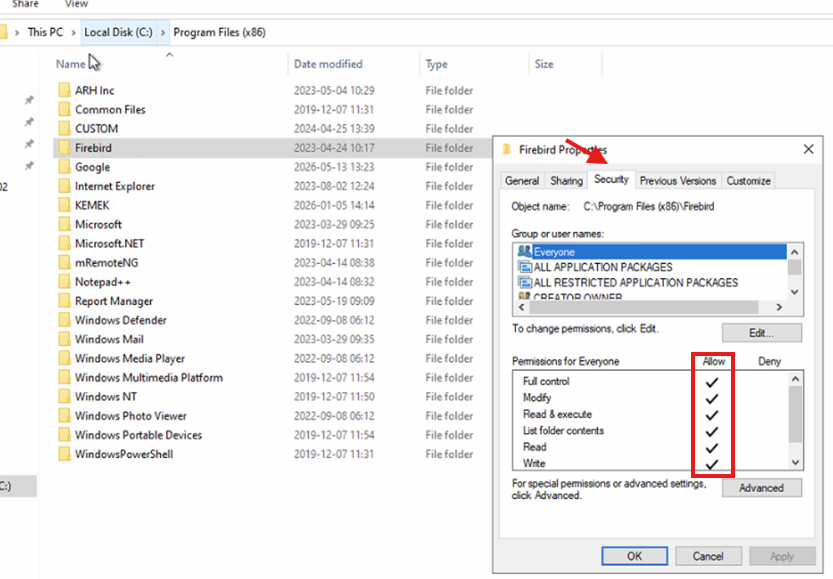Click the ALL APPLICATION PACKAGES icon

[524, 267]
